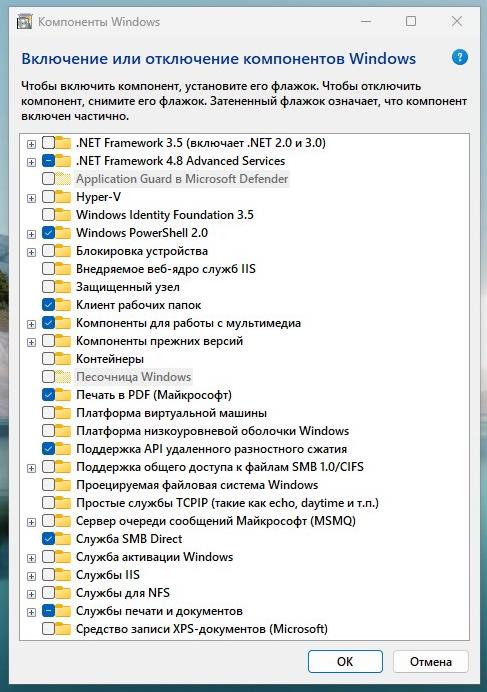Image resolution: width=487 pixels, height=692 pixels.
Task: Click folder icon beside Службы IIS
Action: [64, 575]
